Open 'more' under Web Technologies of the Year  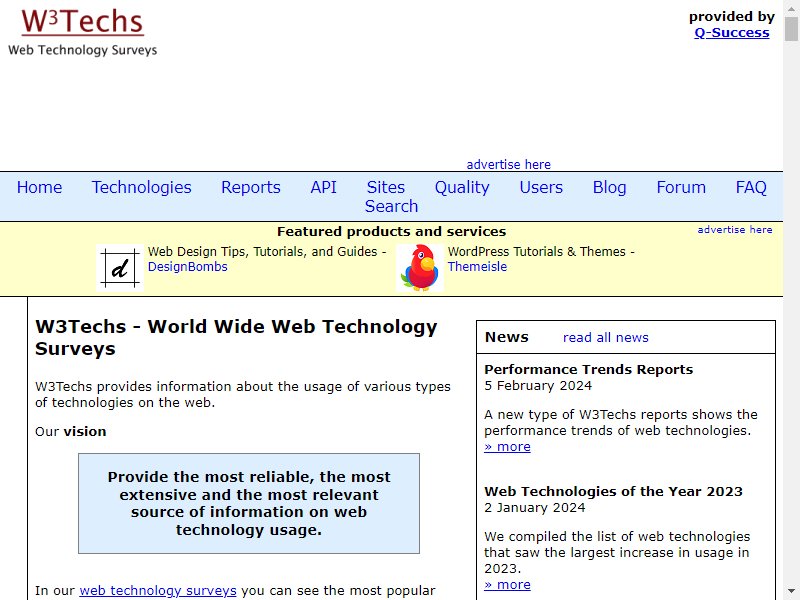[x=507, y=584]
